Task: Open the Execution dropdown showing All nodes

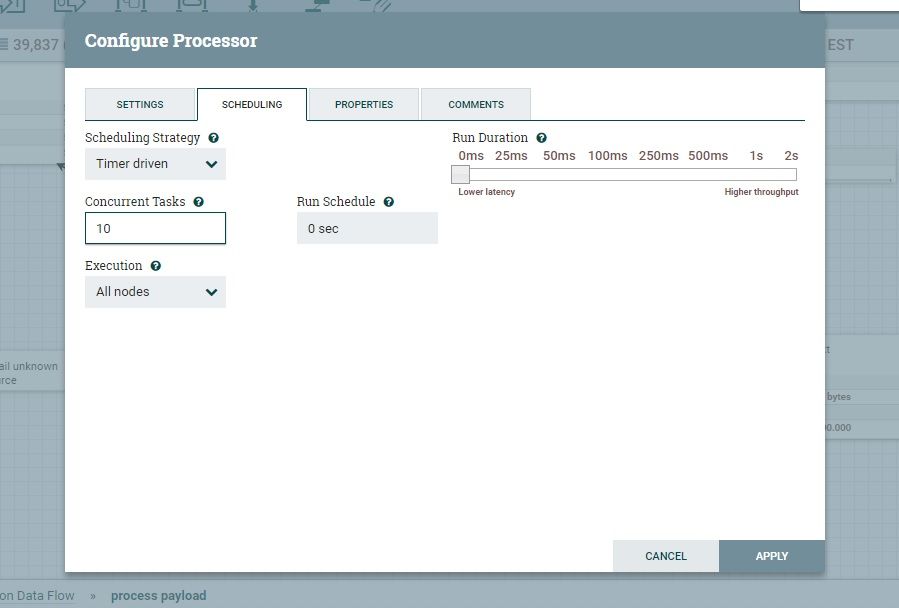Action: [155, 291]
